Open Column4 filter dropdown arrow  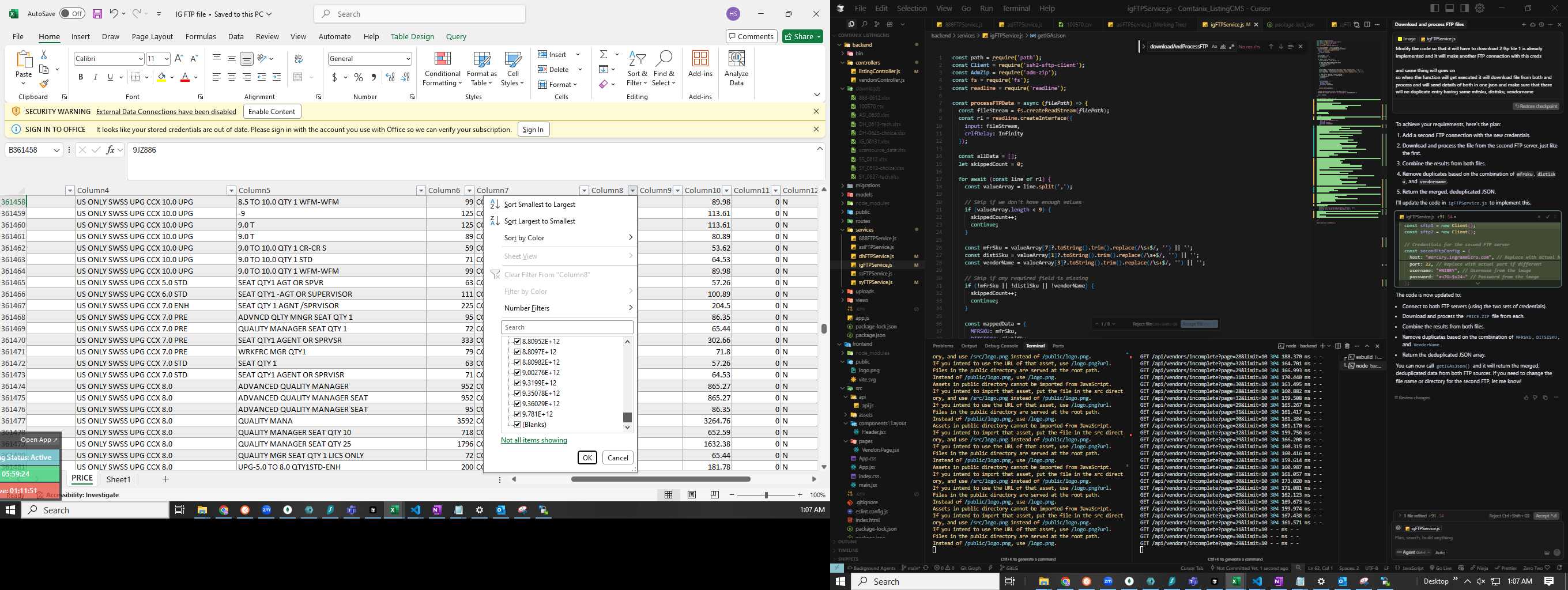[231, 190]
